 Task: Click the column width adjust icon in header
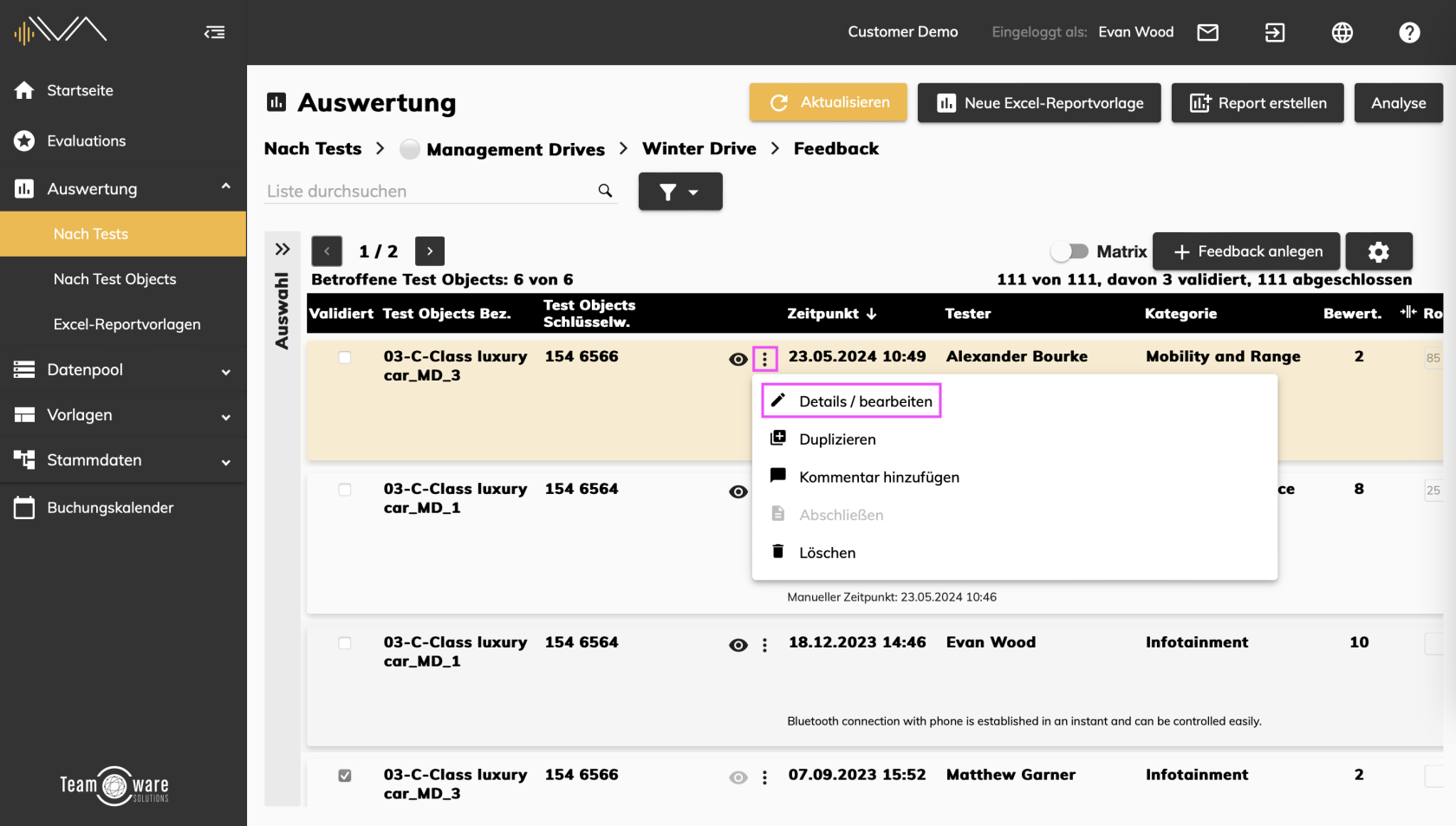pyautogui.click(x=1408, y=312)
